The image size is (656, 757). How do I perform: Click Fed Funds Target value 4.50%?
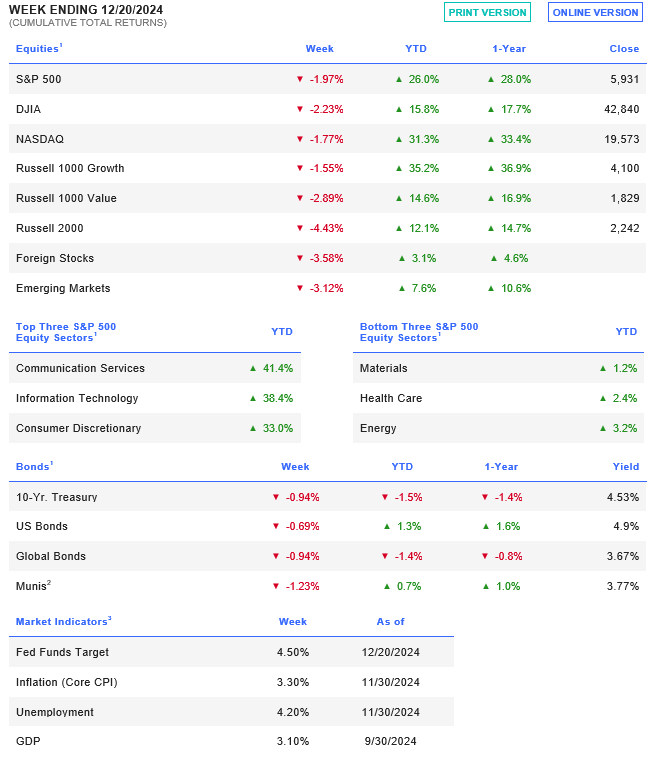[x=293, y=652]
